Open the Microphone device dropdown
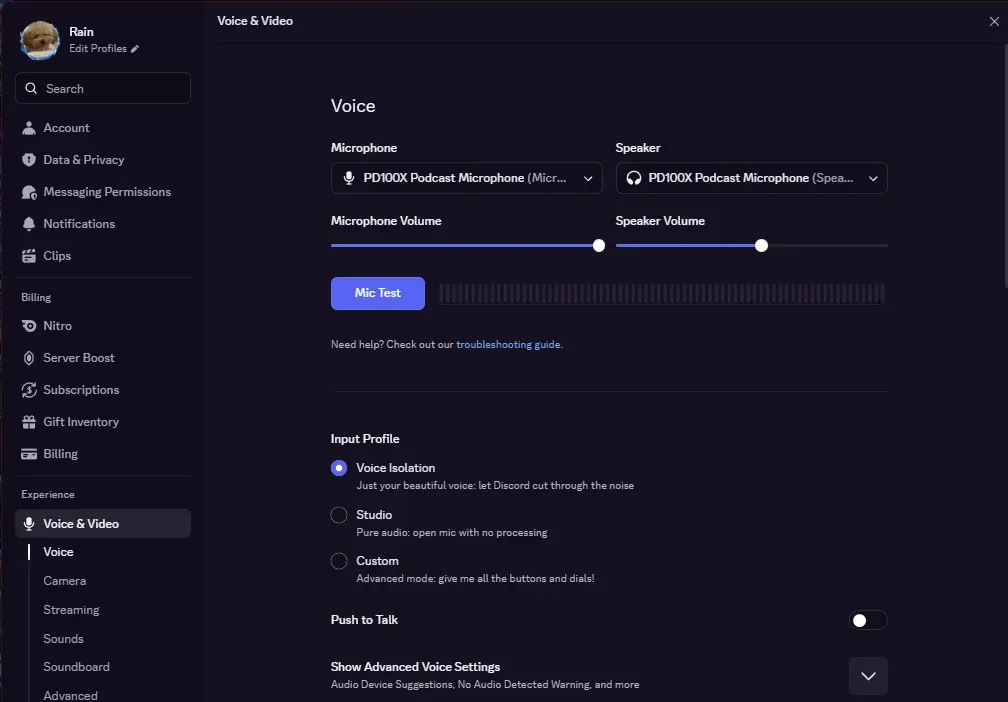Viewport: 1008px width, 702px height. [466, 178]
